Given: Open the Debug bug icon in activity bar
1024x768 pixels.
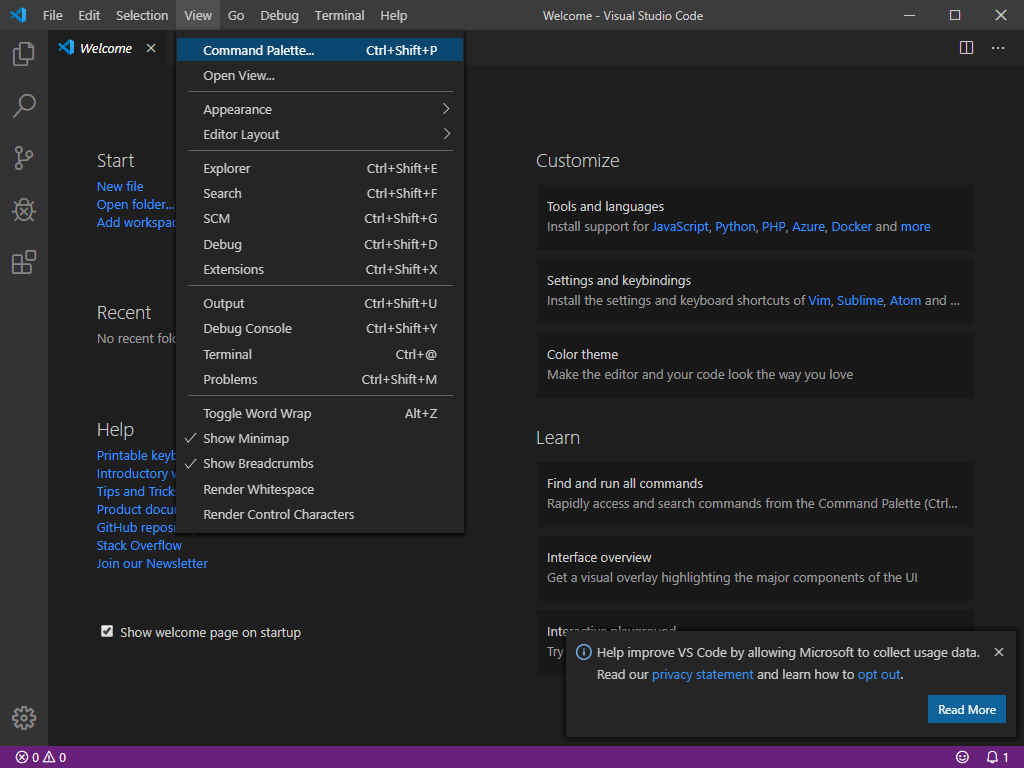Looking at the screenshot, I should (24, 210).
